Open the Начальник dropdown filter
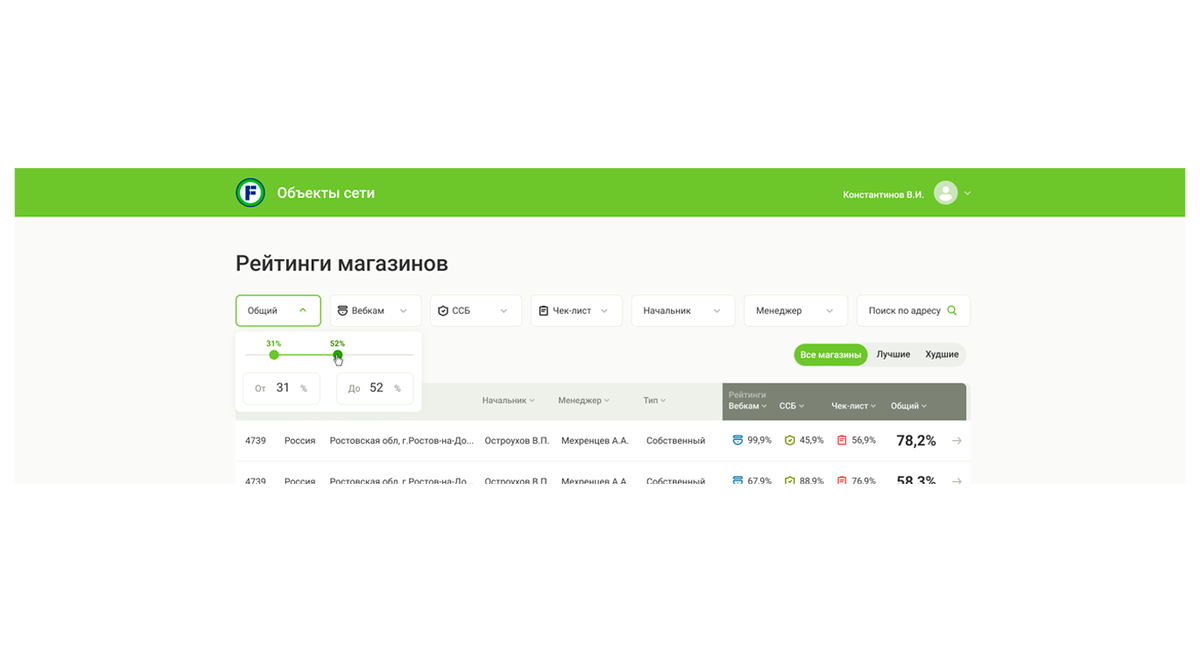Image resolution: width=1200 pixels, height=652 pixels. pos(682,310)
